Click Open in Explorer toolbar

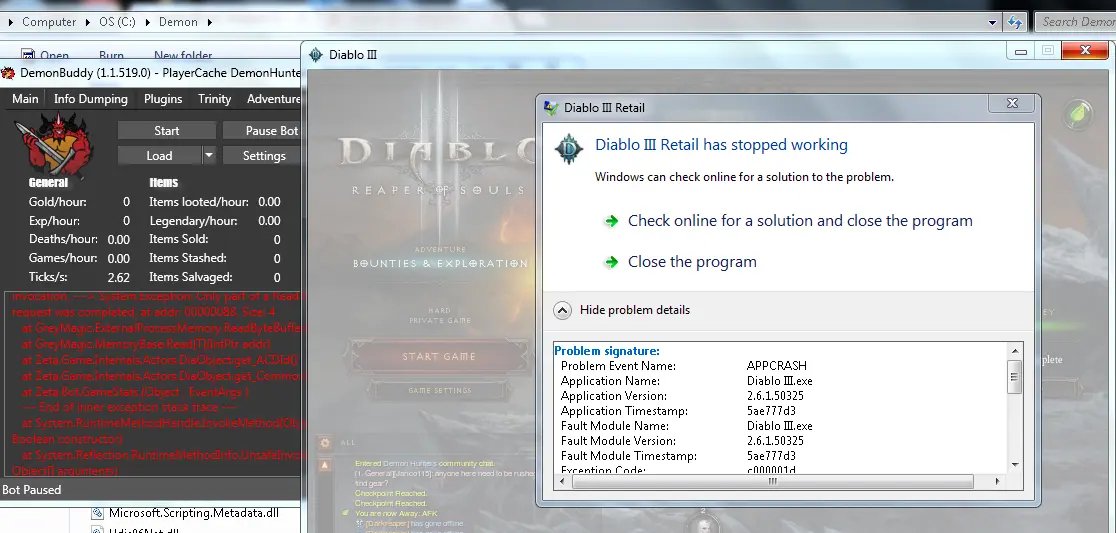[54, 56]
